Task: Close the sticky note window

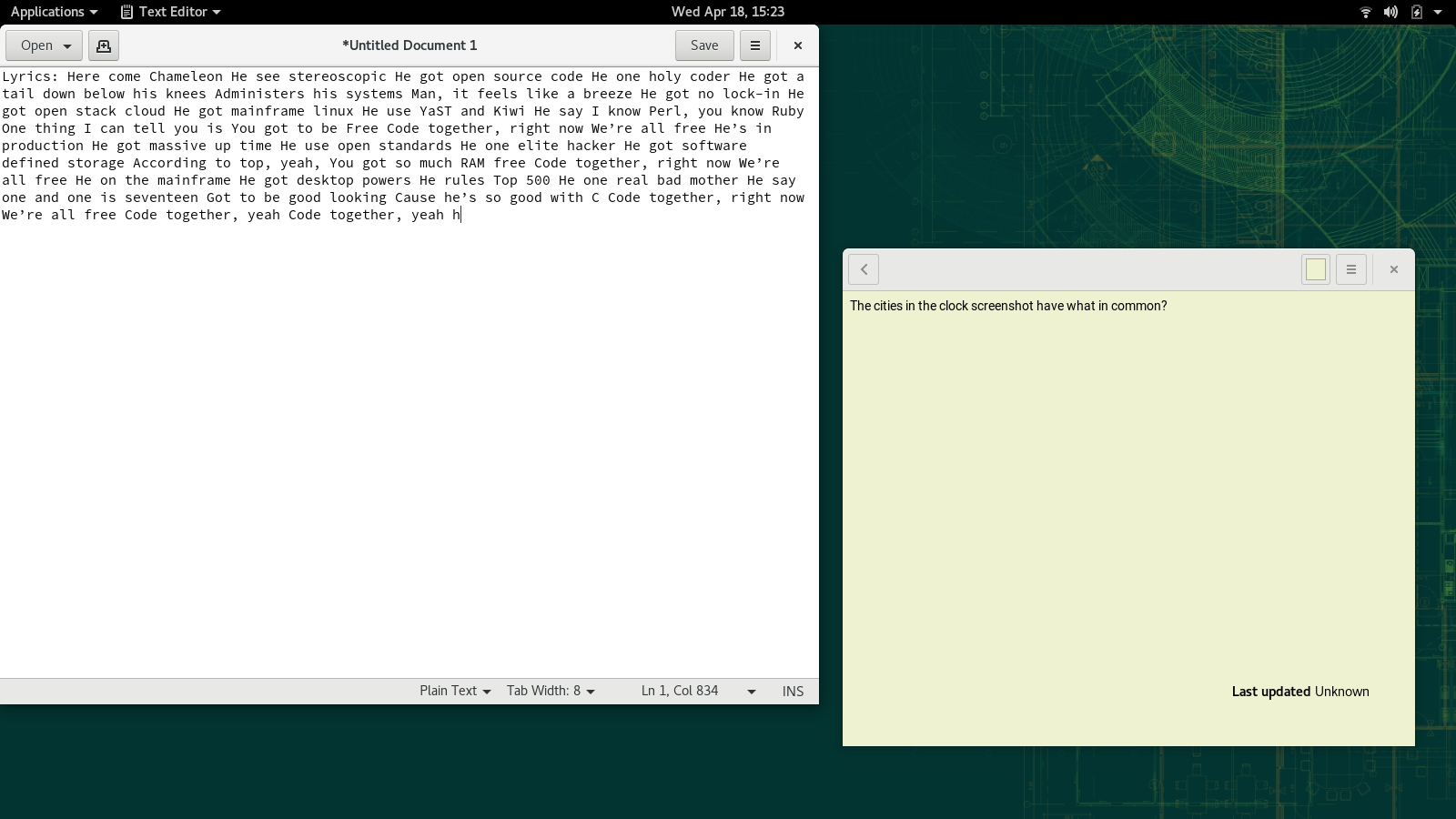Action: 1393,269
